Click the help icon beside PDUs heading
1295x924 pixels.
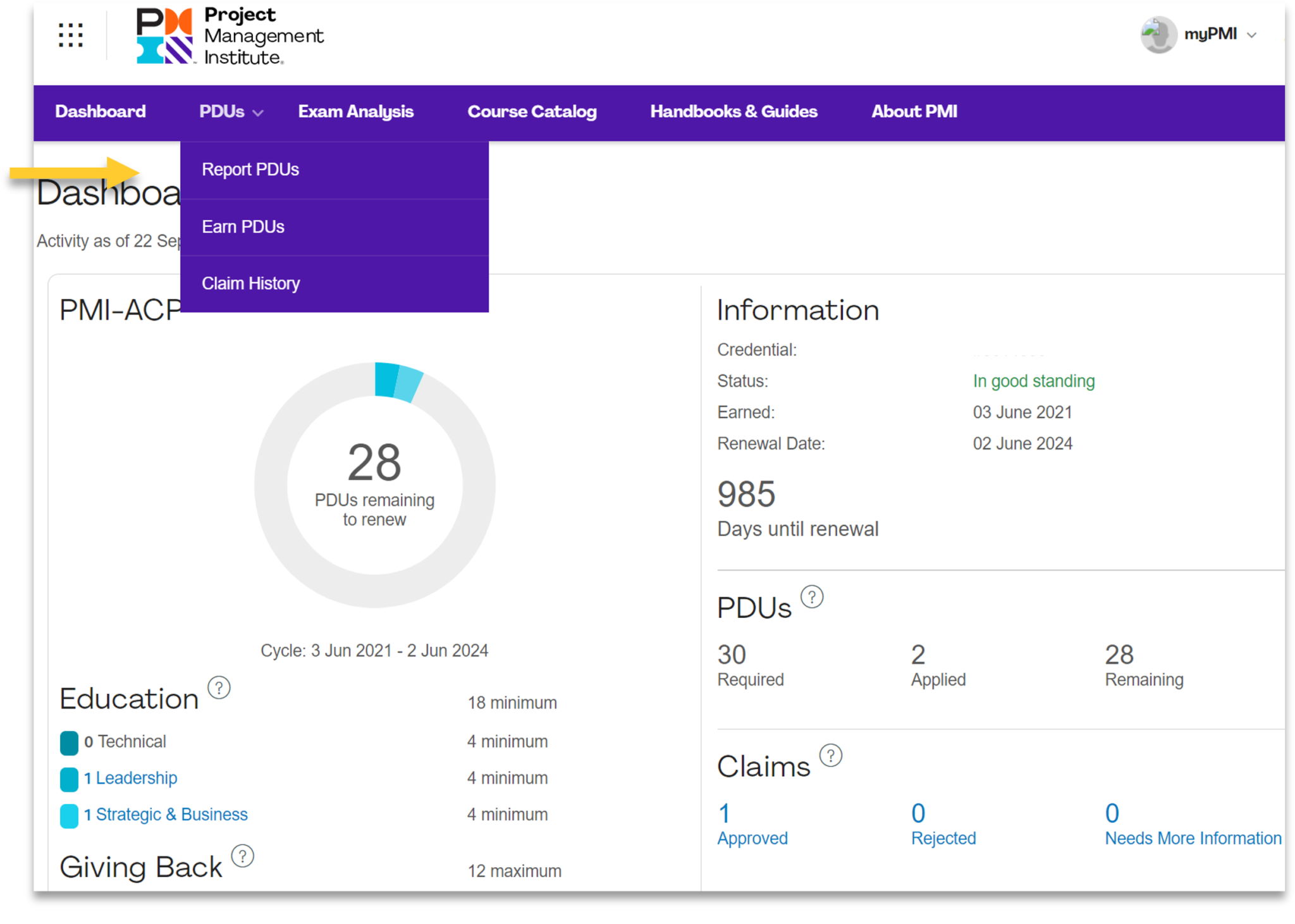pos(812,596)
